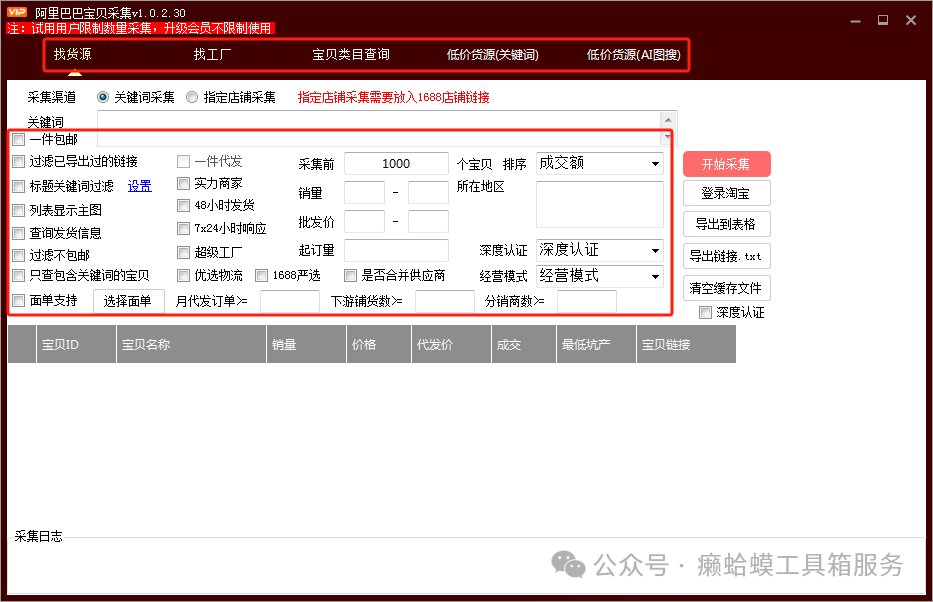Click the 代发价 column header
Viewport: 933px width, 602px height.
(x=452, y=344)
